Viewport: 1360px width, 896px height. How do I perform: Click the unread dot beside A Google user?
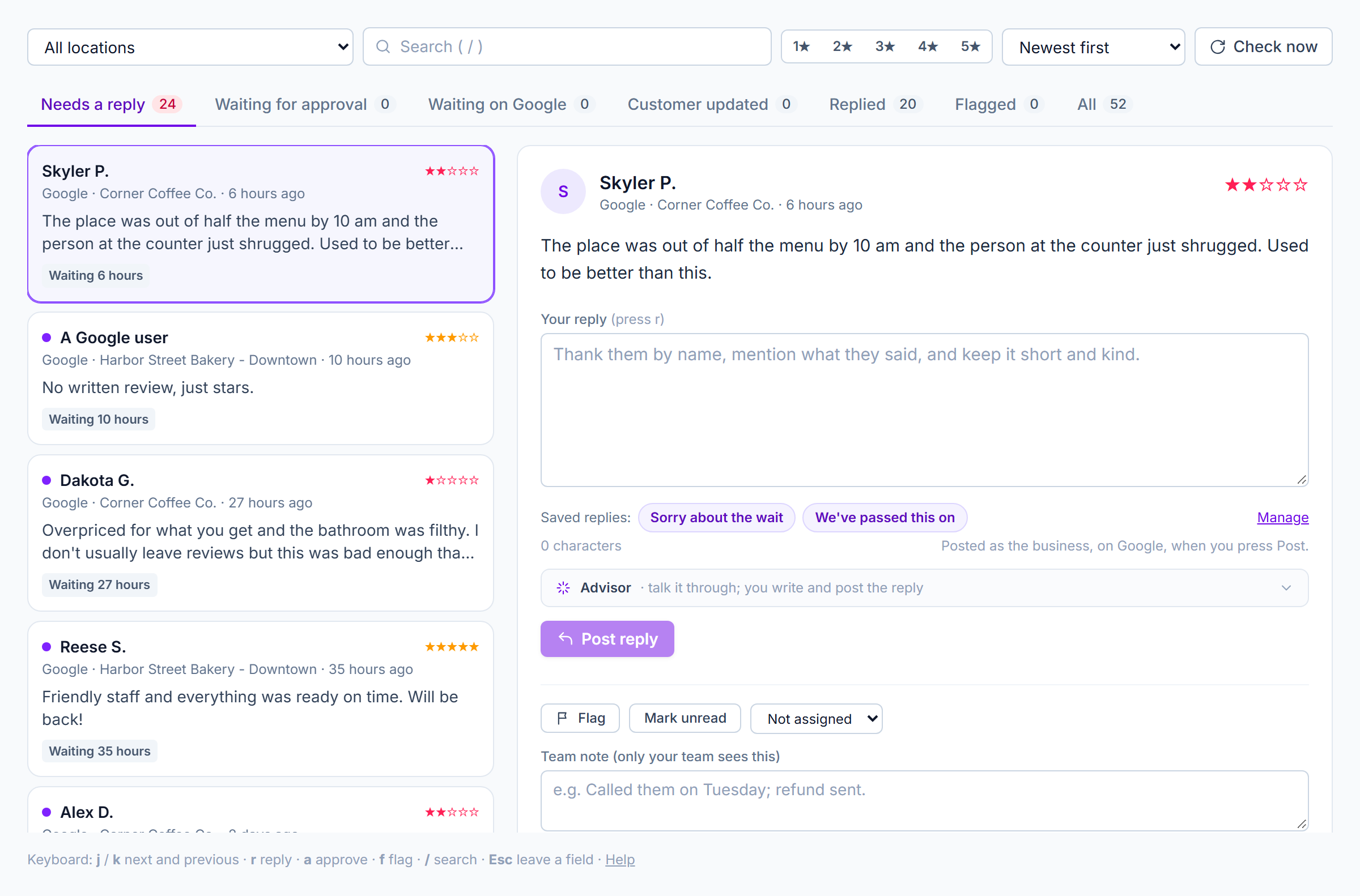pyautogui.click(x=47, y=338)
